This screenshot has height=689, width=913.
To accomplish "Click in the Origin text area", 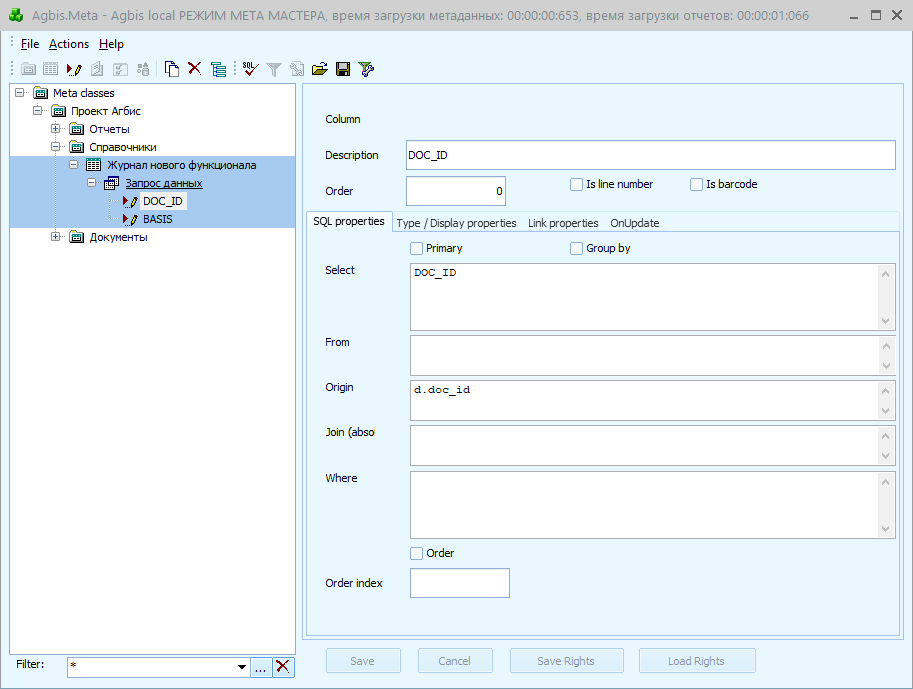I will coord(645,401).
